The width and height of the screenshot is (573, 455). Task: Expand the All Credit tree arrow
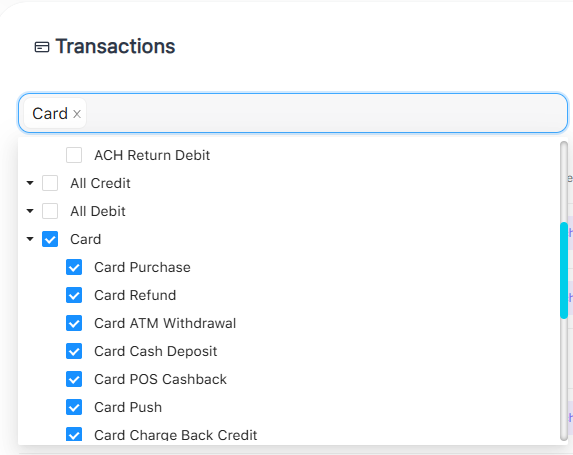tap(30, 183)
